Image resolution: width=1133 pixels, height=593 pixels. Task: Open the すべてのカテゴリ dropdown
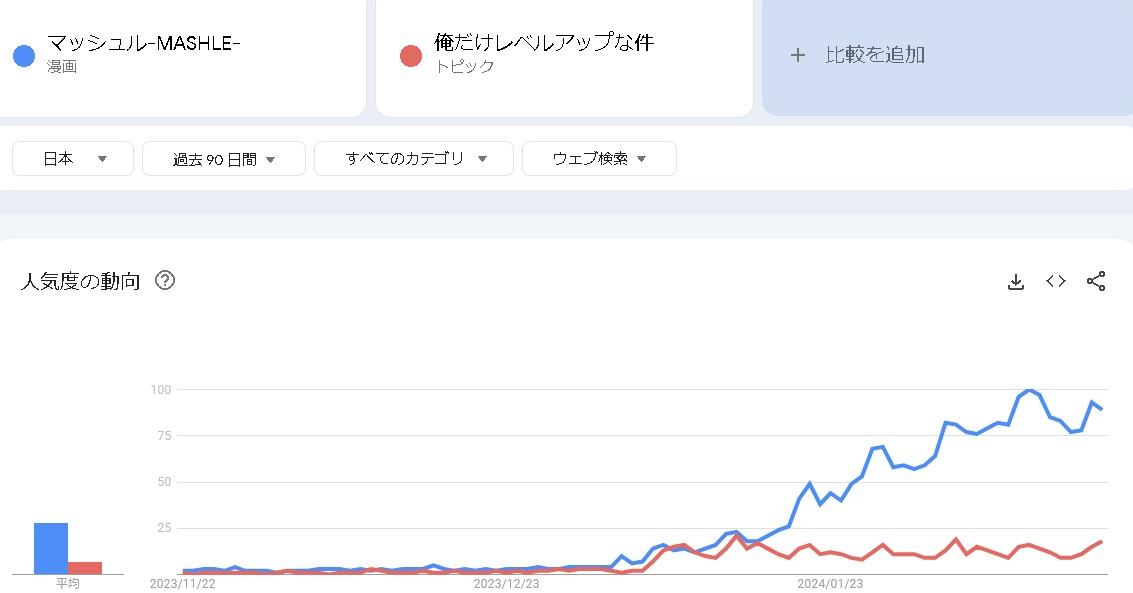tap(414, 158)
